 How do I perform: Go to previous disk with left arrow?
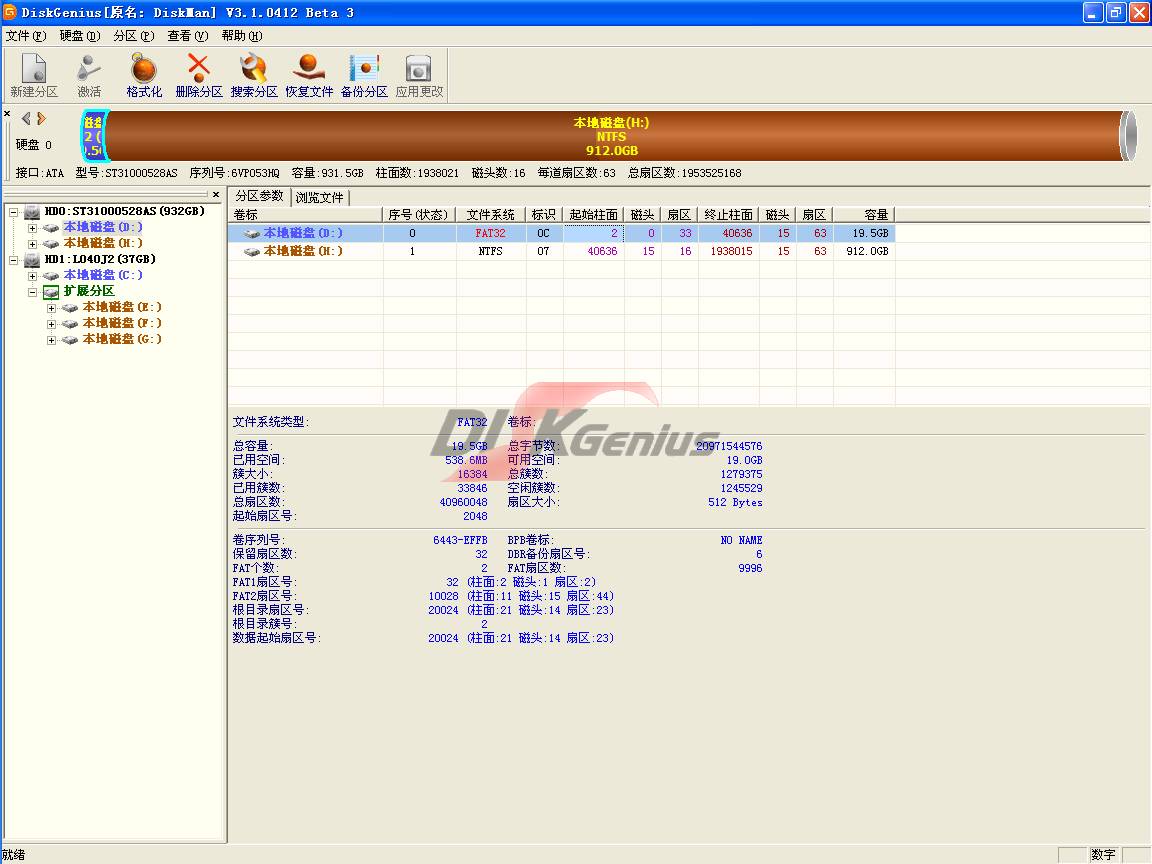[26, 118]
